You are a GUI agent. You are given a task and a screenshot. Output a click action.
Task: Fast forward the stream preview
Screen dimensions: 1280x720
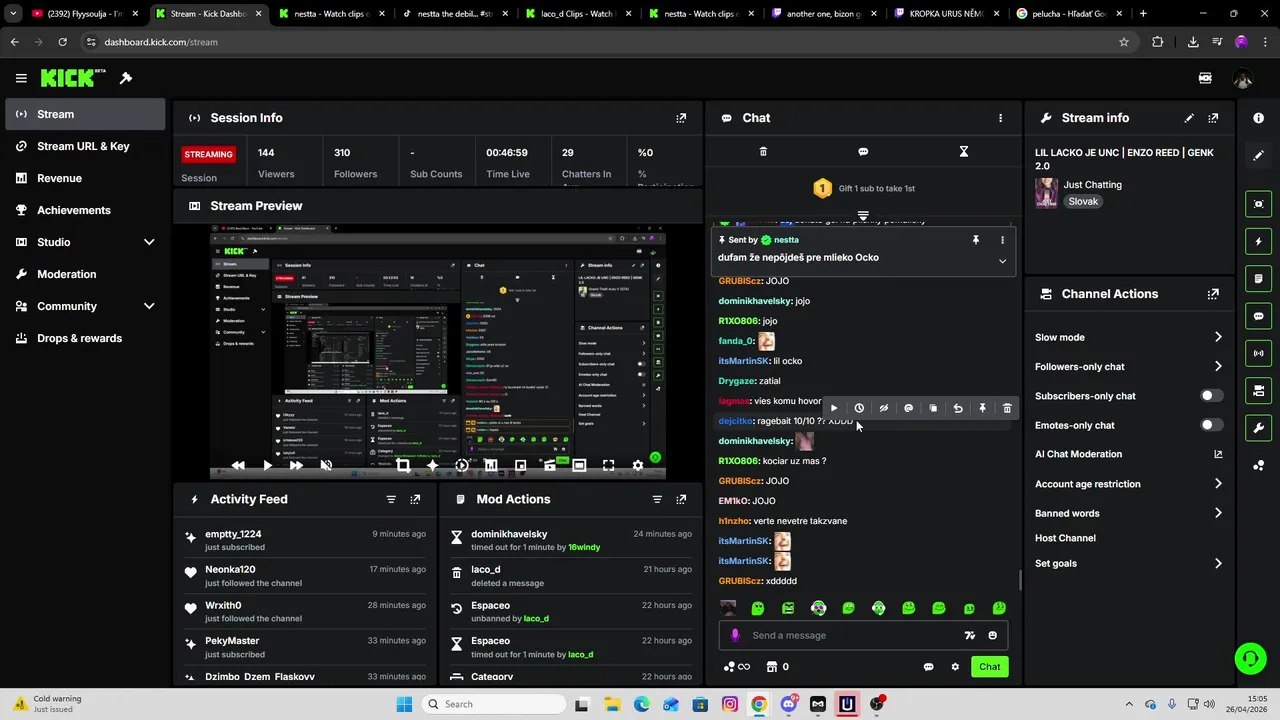tap(296, 465)
